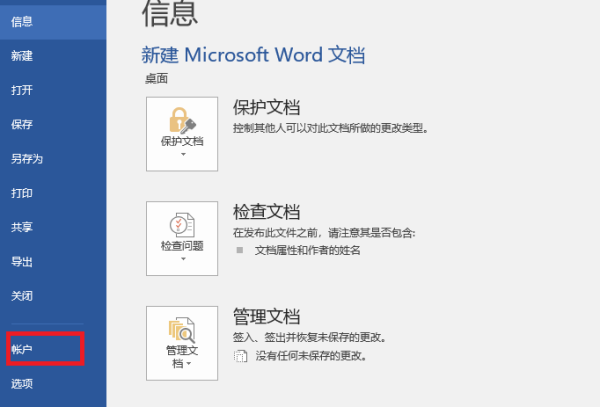Open the 打开 menu item

53,90
